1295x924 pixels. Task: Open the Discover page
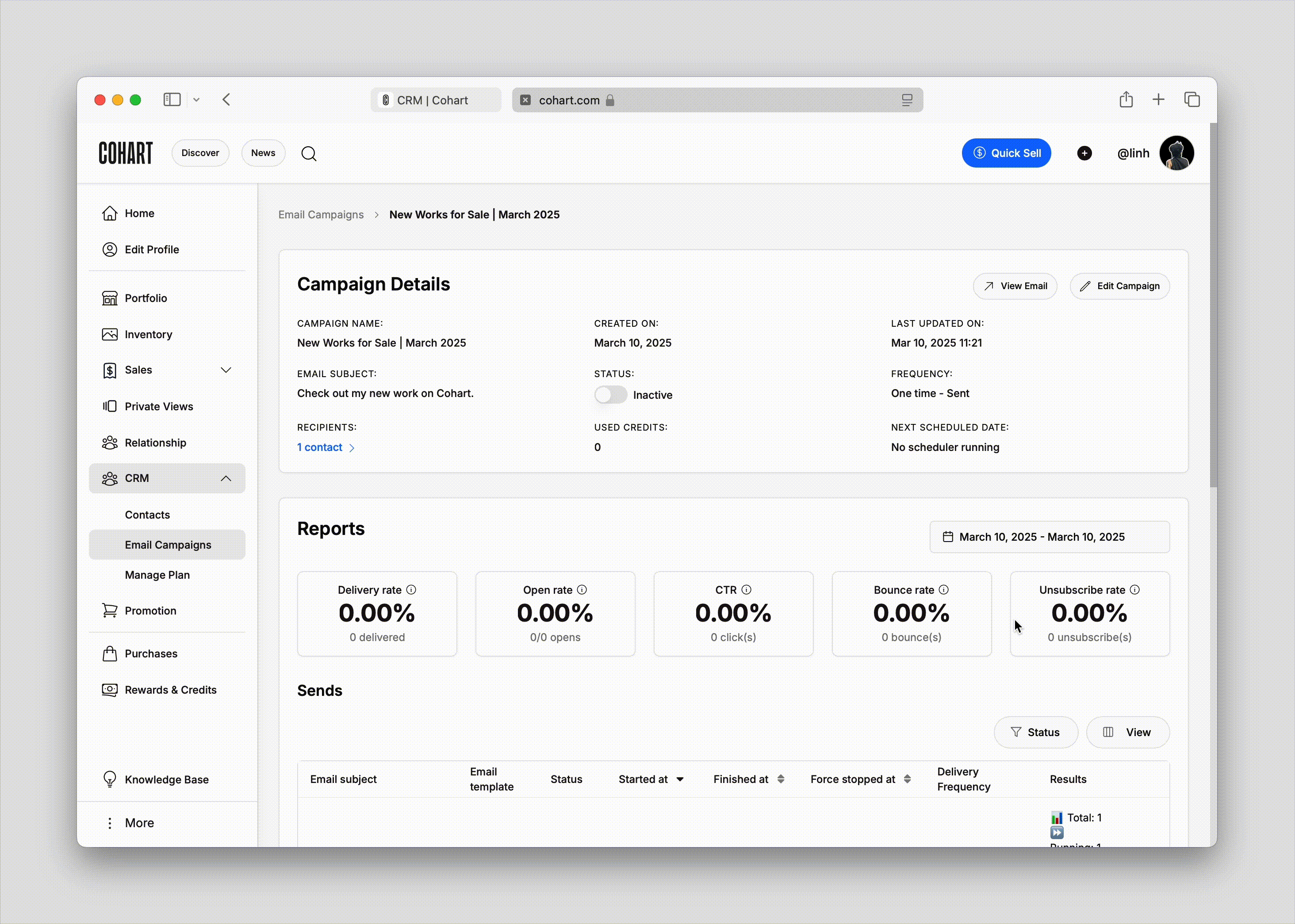pos(200,153)
